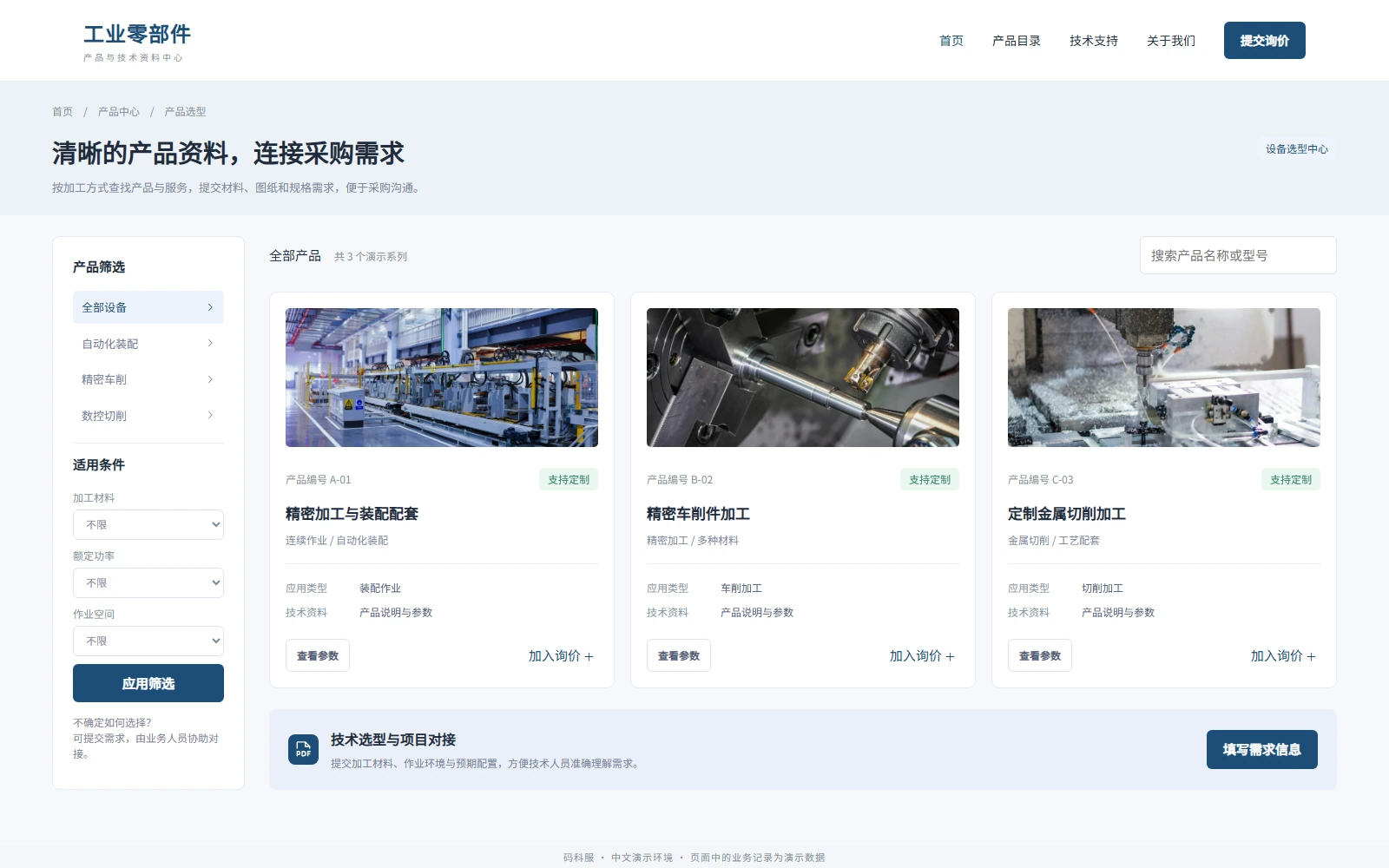Click the 填写需求信息 button
This screenshot has height=868, width=1389.
[x=1262, y=749]
